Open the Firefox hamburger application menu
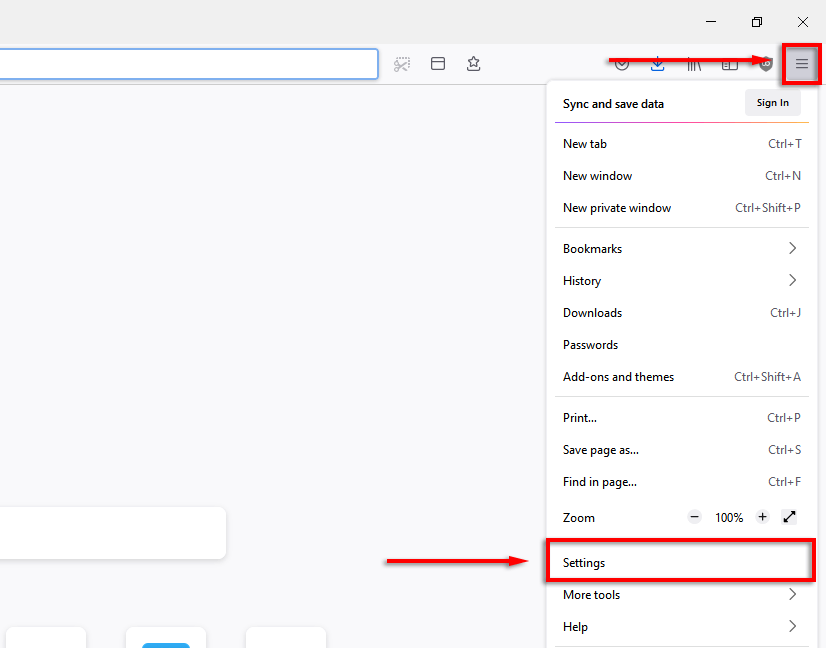This screenshot has height=648, width=826. (x=801, y=64)
